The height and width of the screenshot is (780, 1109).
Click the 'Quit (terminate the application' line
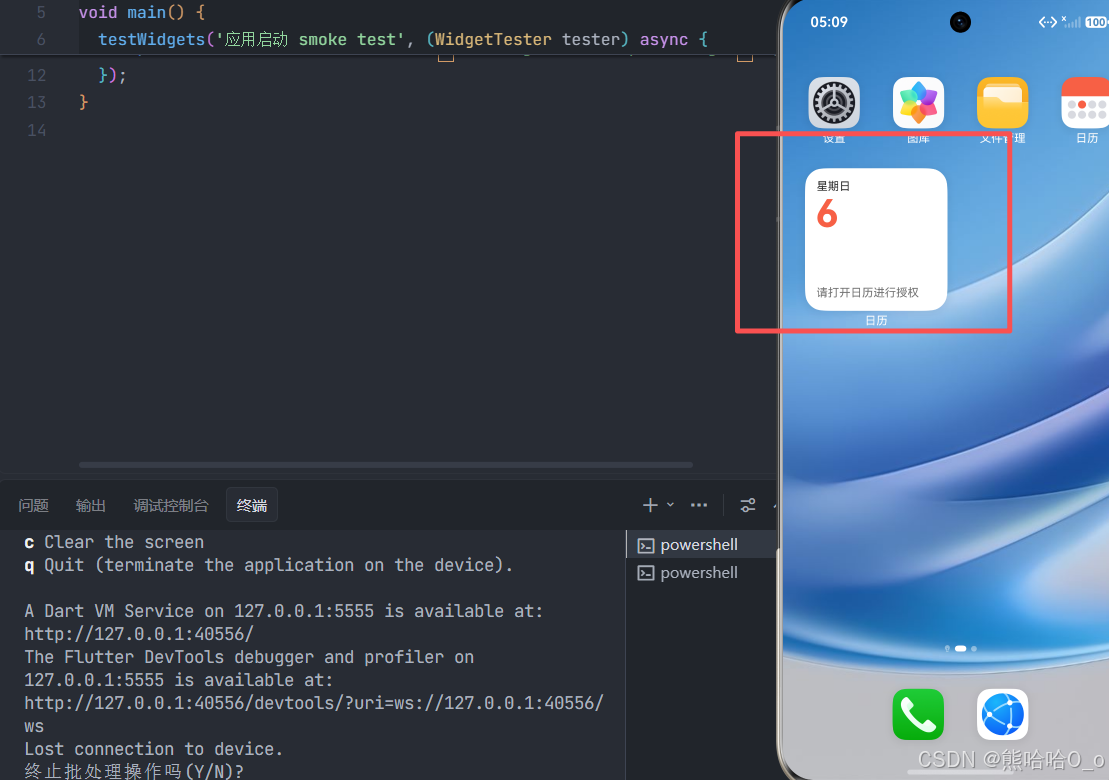pos(268,566)
